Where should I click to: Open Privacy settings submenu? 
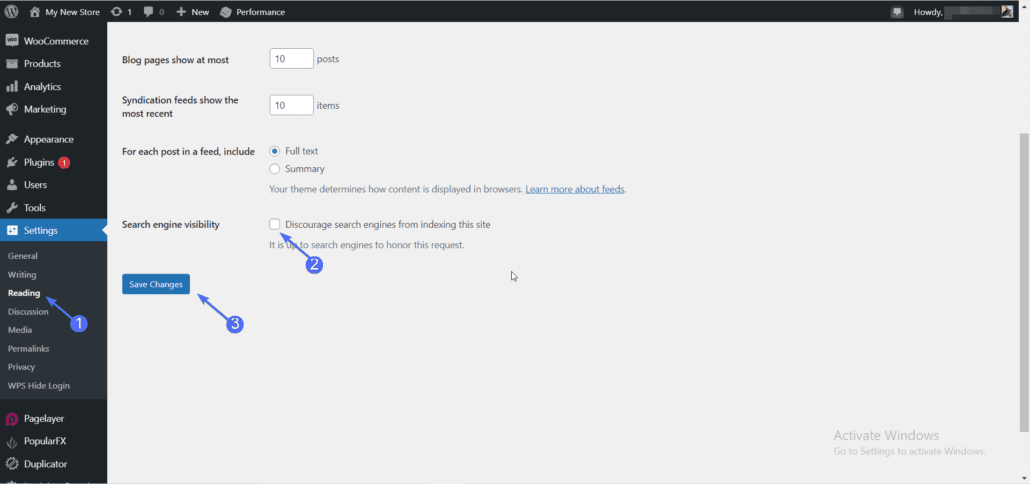[22, 367]
